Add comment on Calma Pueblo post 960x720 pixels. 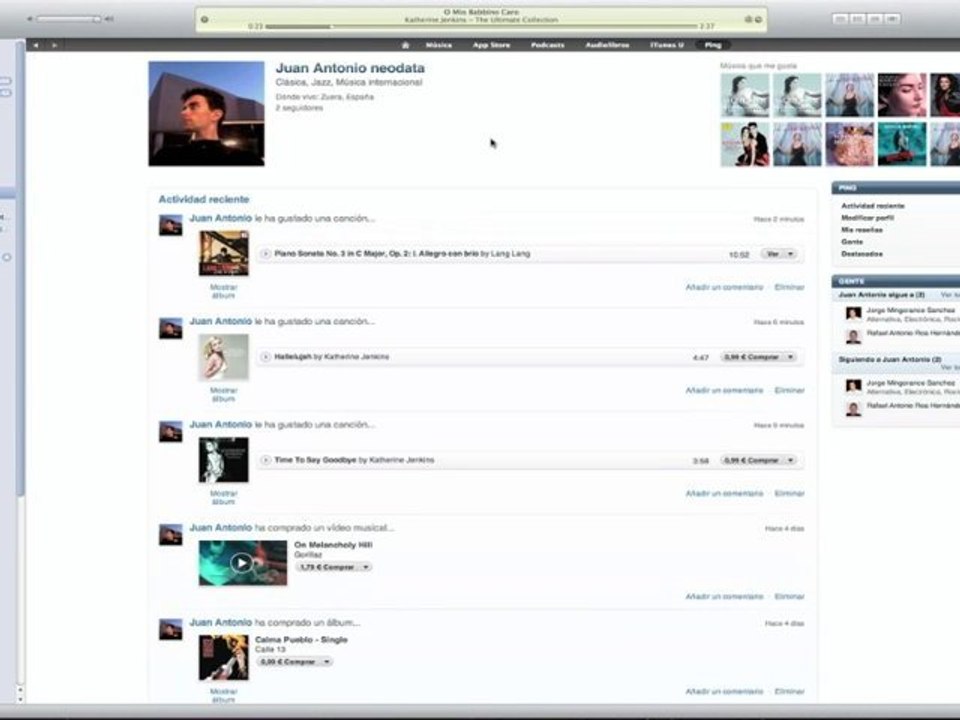click(724, 691)
